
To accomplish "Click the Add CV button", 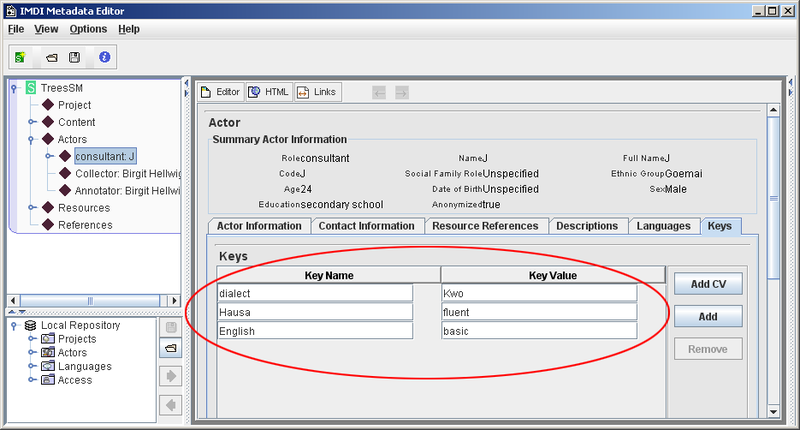I will [708, 285].
